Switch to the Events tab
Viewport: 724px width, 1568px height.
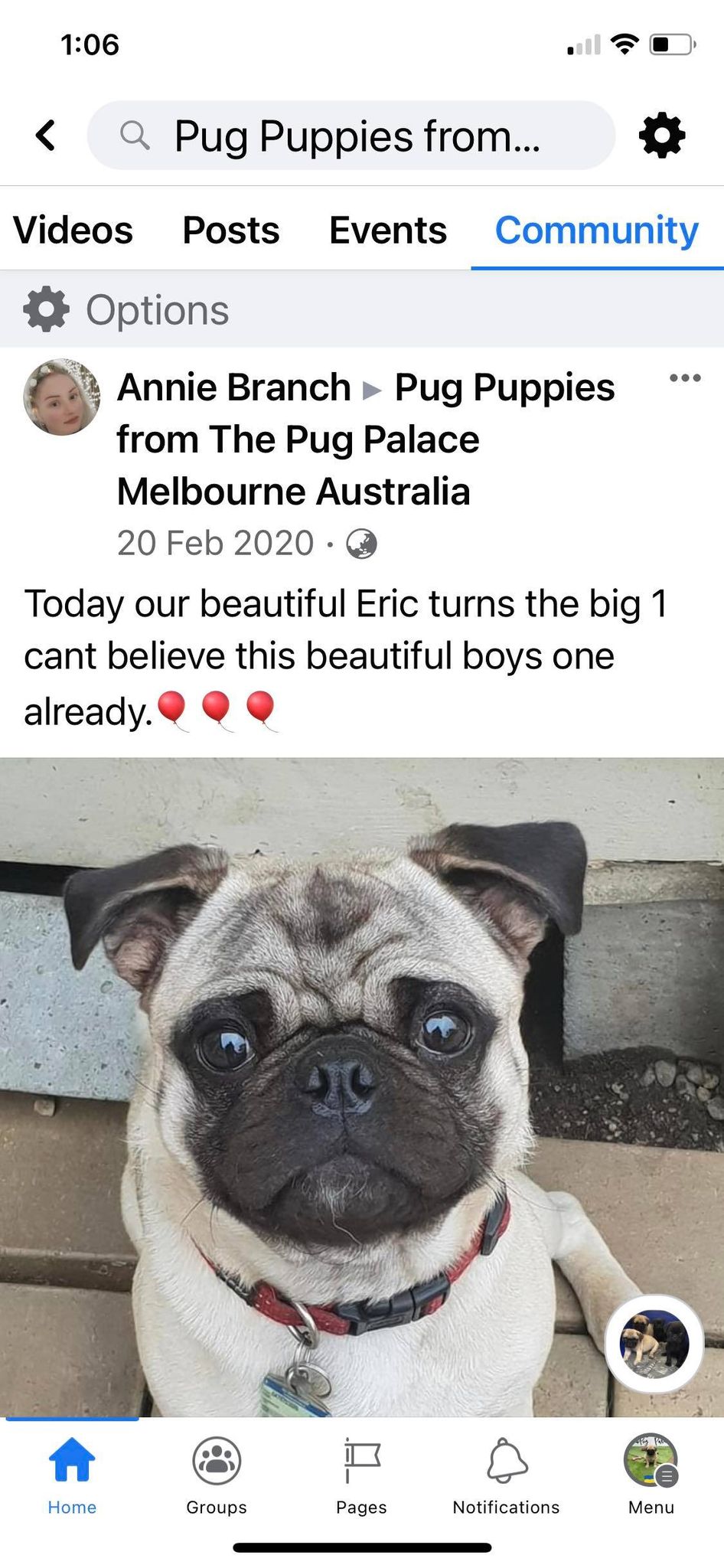tap(388, 230)
